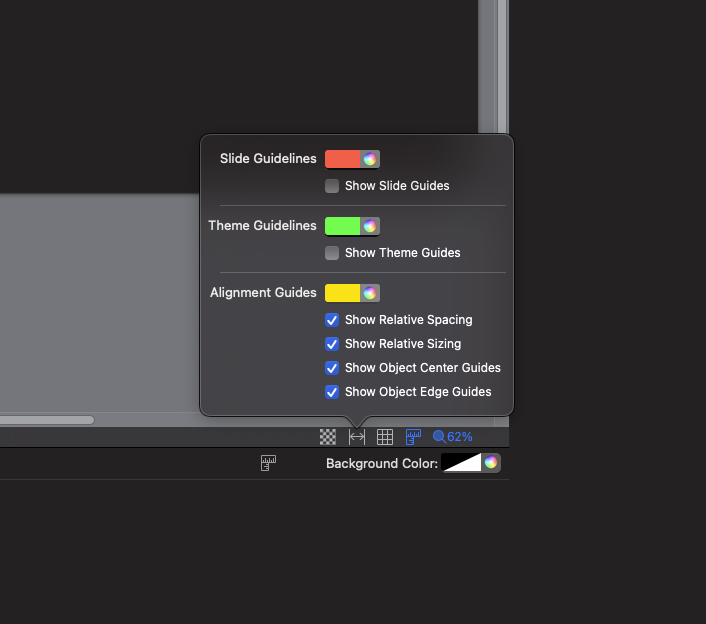Open color wheel for Slide Guidelines
Image resolution: width=706 pixels, height=624 pixels.
[x=370, y=159]
